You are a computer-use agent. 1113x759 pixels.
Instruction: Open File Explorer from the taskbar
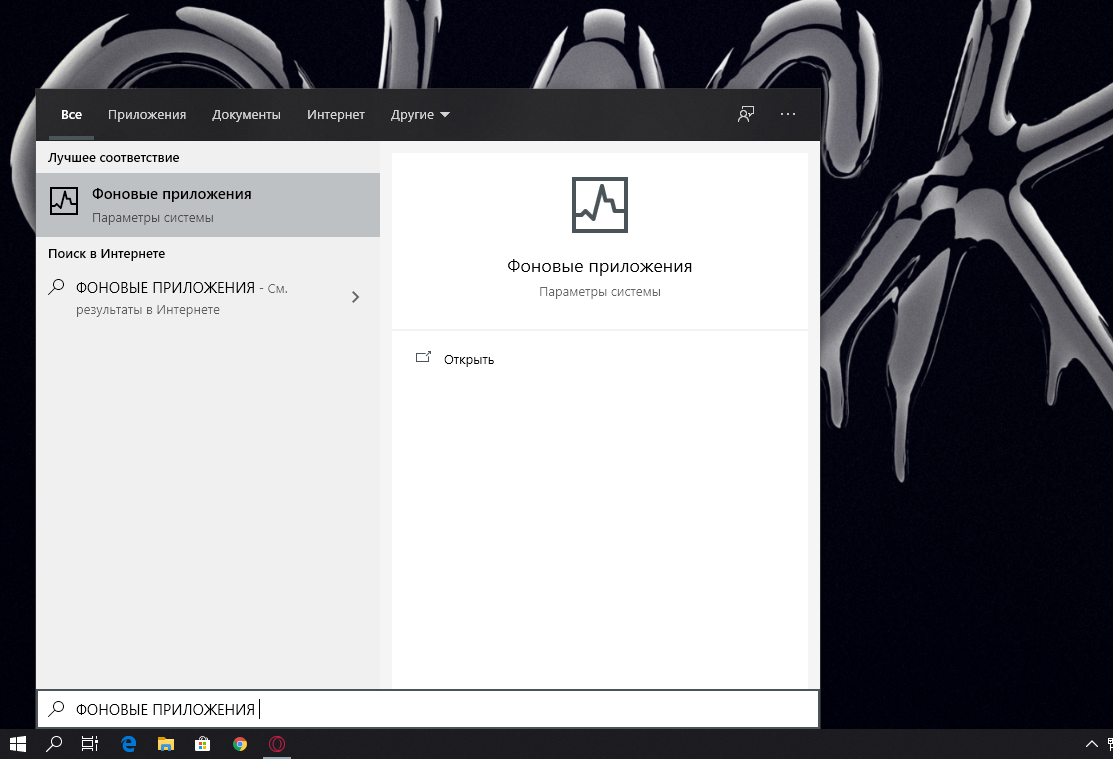click(165, 744)
